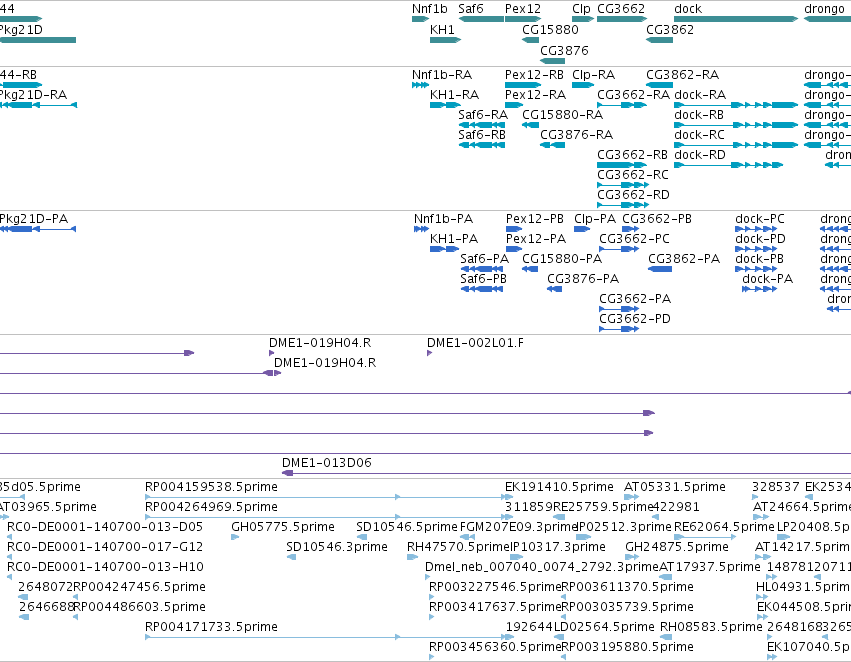Click the Saf6 gene glyph

(x=481, y=19)
